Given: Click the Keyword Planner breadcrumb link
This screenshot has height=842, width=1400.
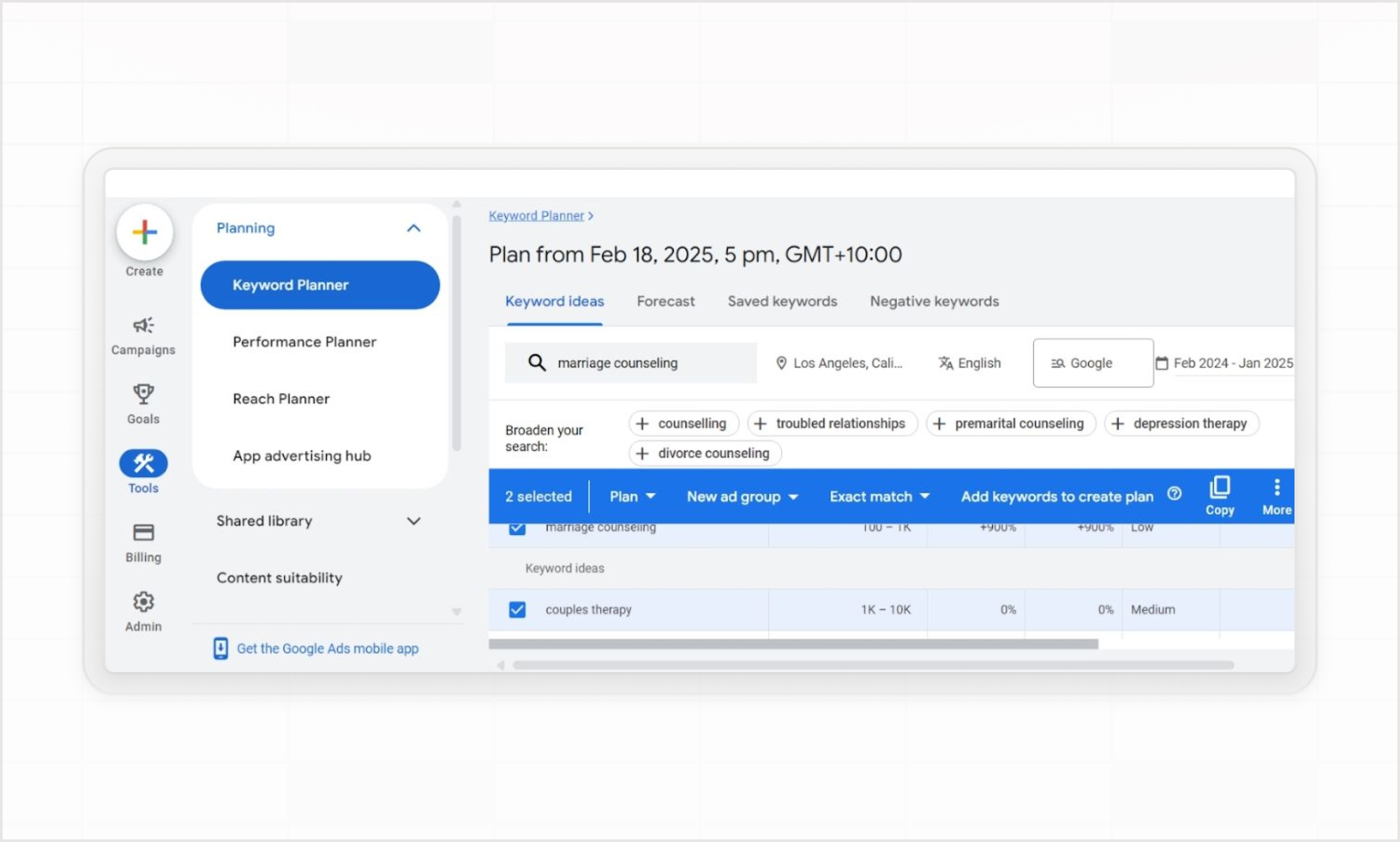Looking at the screenshot, I should pyautogui.click(x=537, y=215).
